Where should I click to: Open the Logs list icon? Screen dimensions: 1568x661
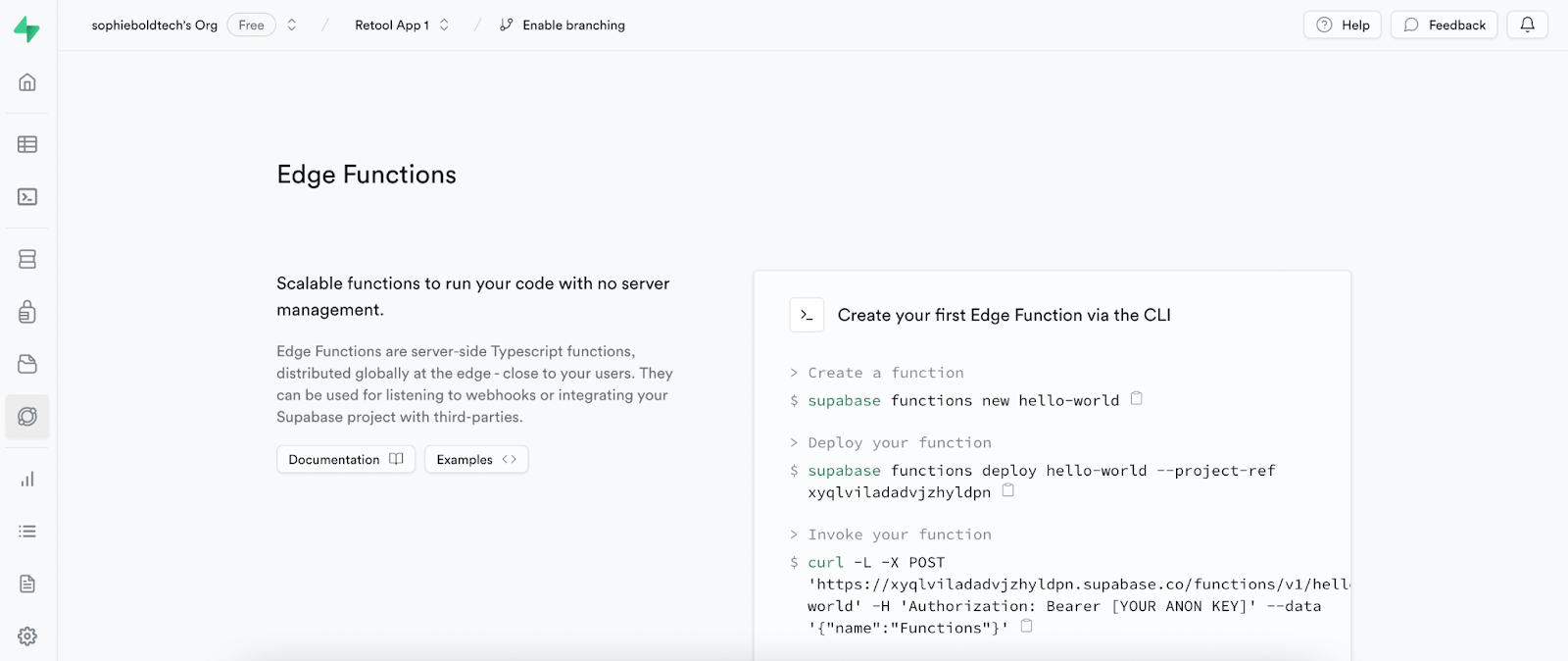(27, 532)
